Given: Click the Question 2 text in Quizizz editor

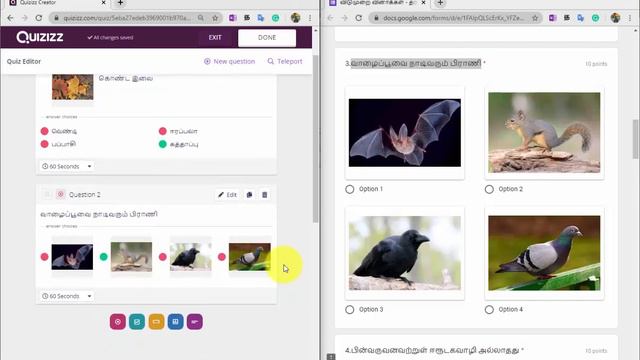Looking at the screenshot, I should coord(99,214).
